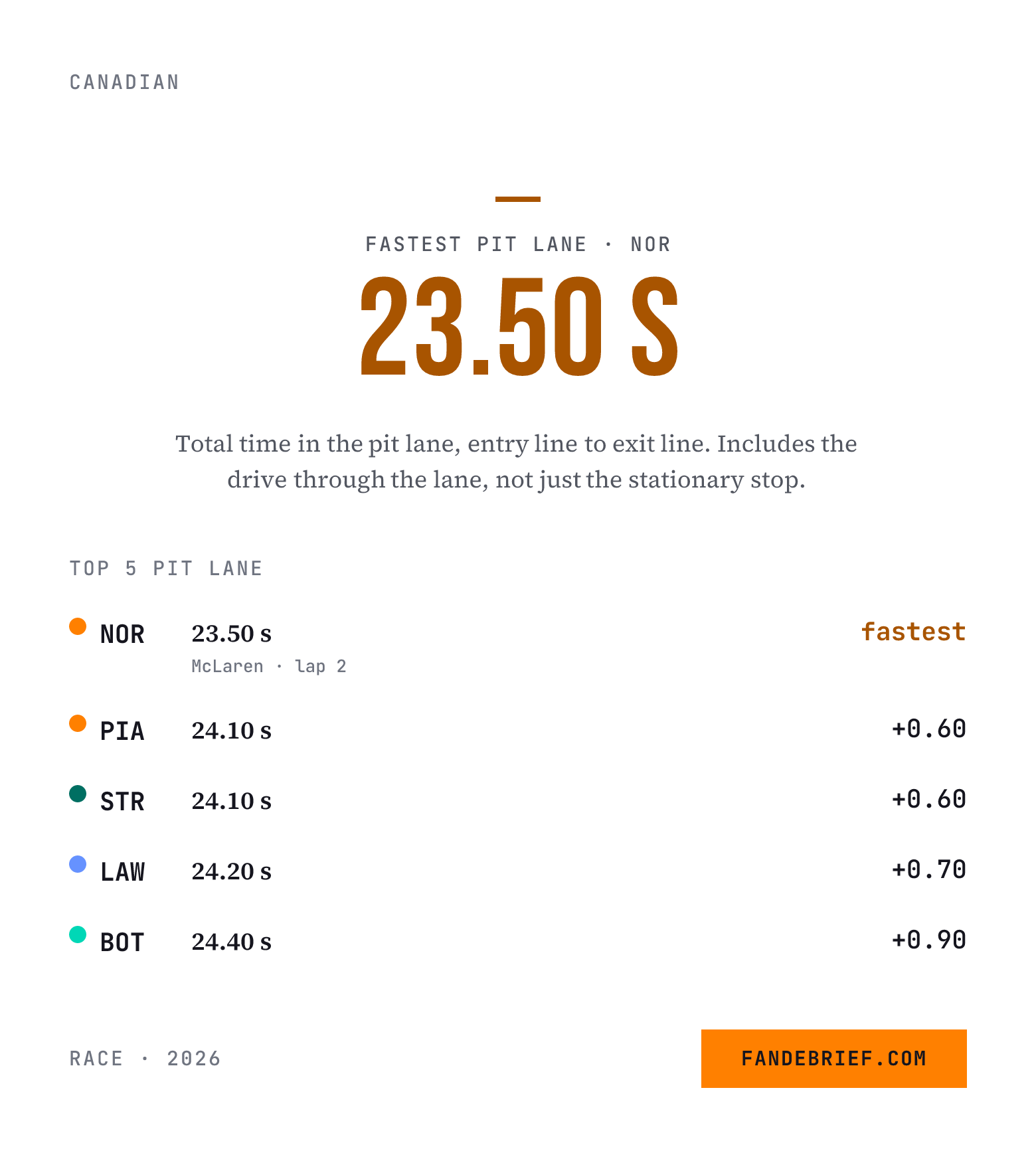Click the blue dot beside LAW
Screen dimensions: 1036x1157
point(78,864)
